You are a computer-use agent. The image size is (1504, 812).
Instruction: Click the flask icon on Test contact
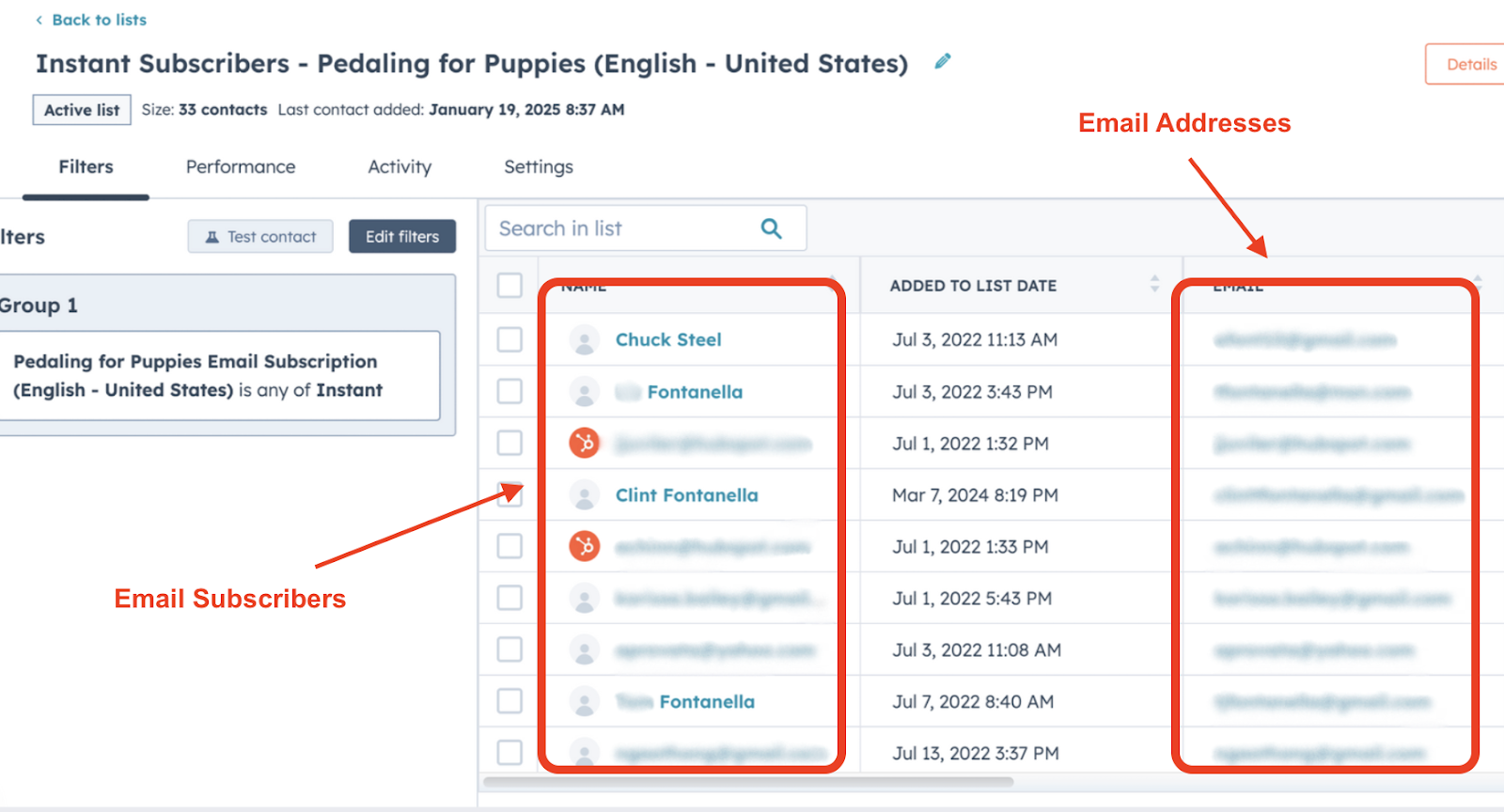[x=212, y=237]
